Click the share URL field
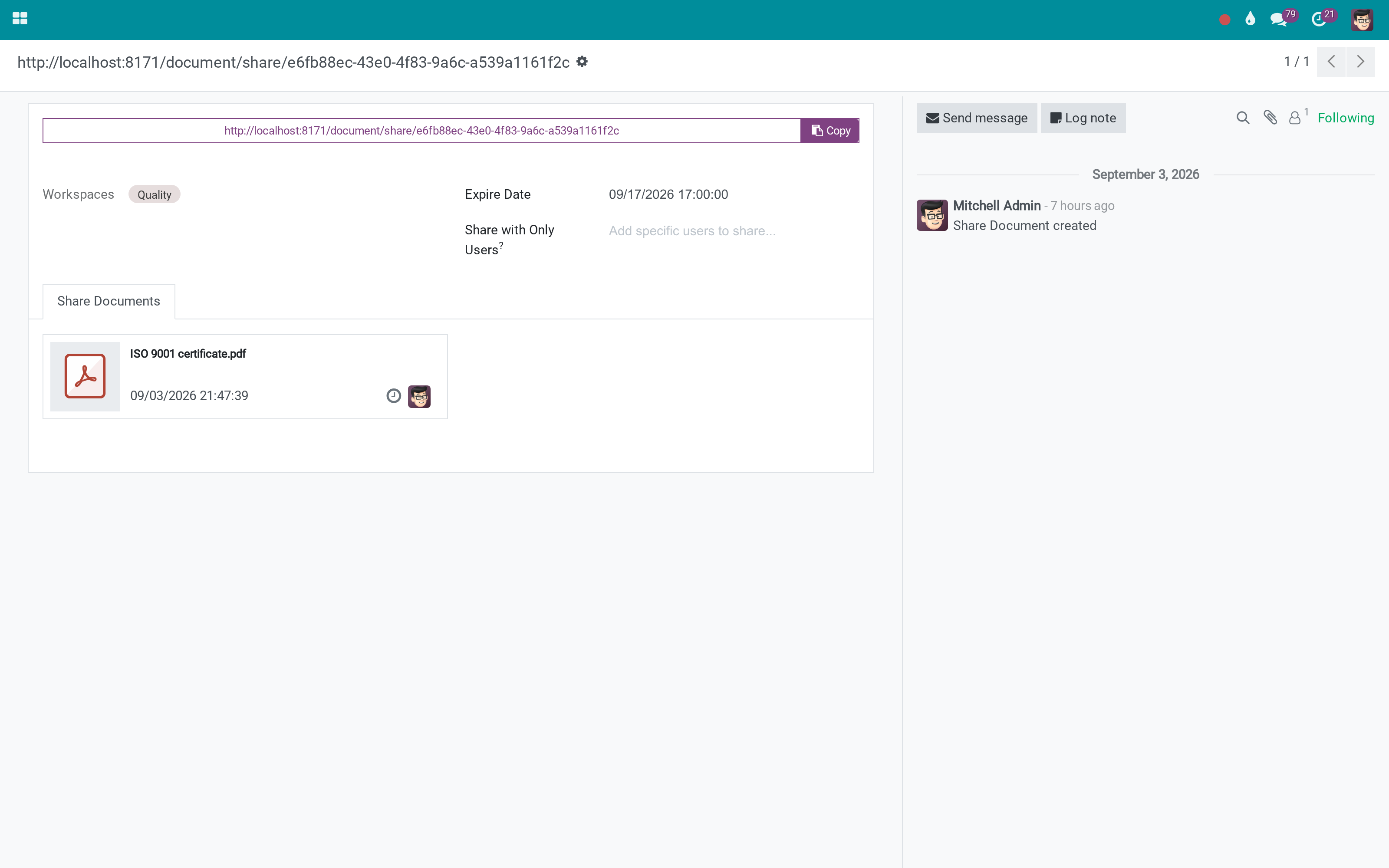The height and width of the screenshot is (868, 1389). click(421, 131)
